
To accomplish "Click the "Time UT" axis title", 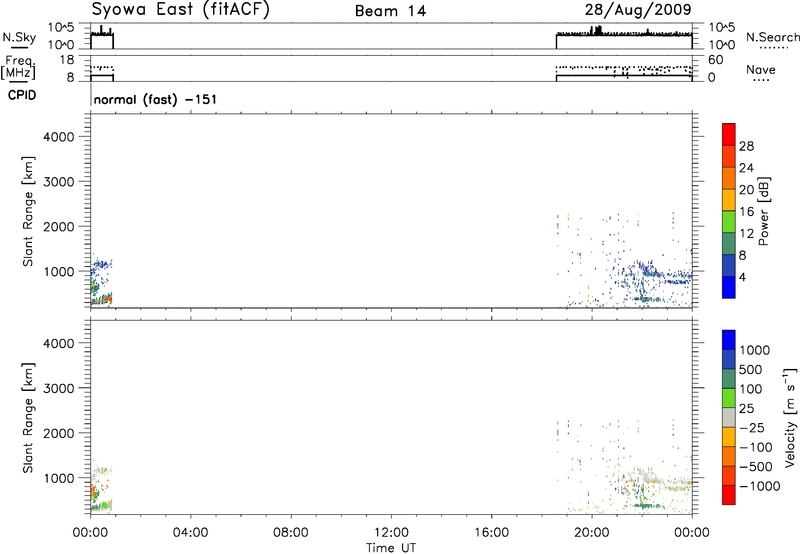I will click(x=391, y=548).
